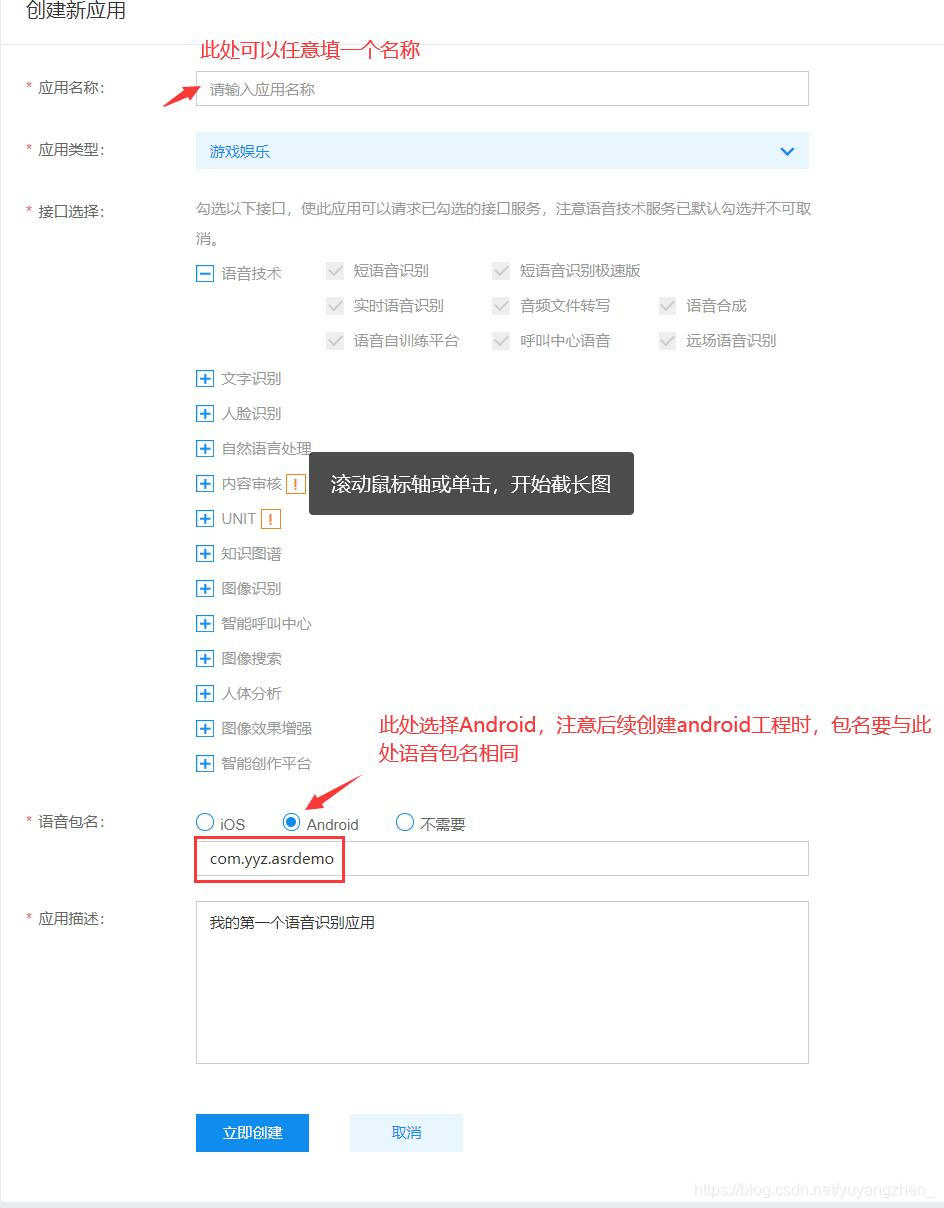Toggle the 音频文件转写 checkbox
The image size is (944, 1208).
501,305
